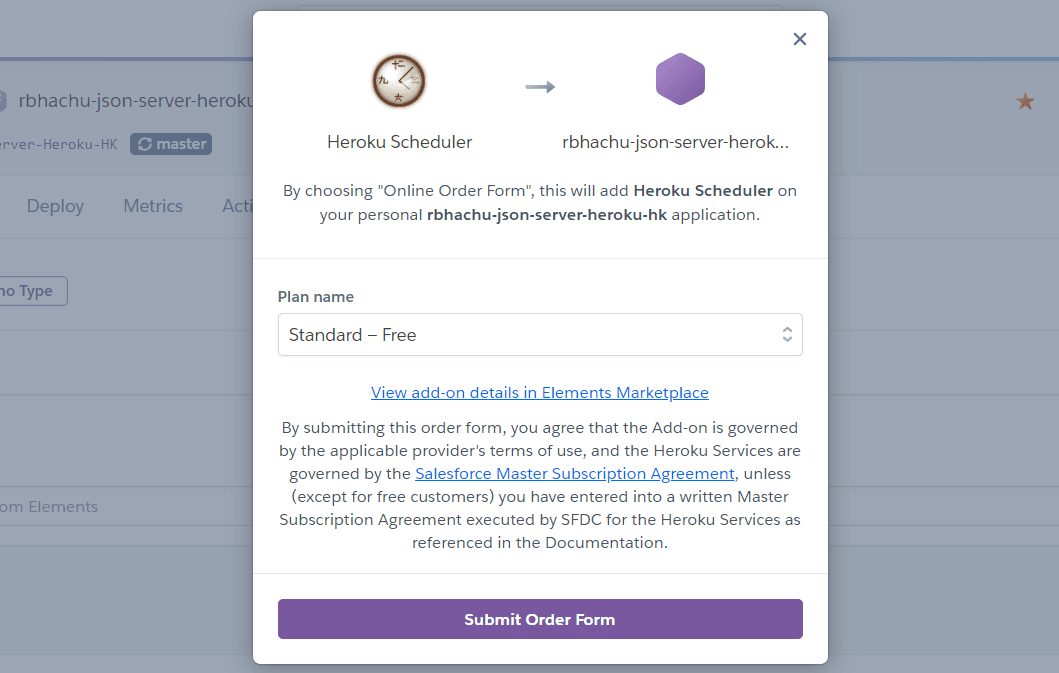Click the Server-Heroku-HK repository text
1059x673 pixels.
click(58, 145)
